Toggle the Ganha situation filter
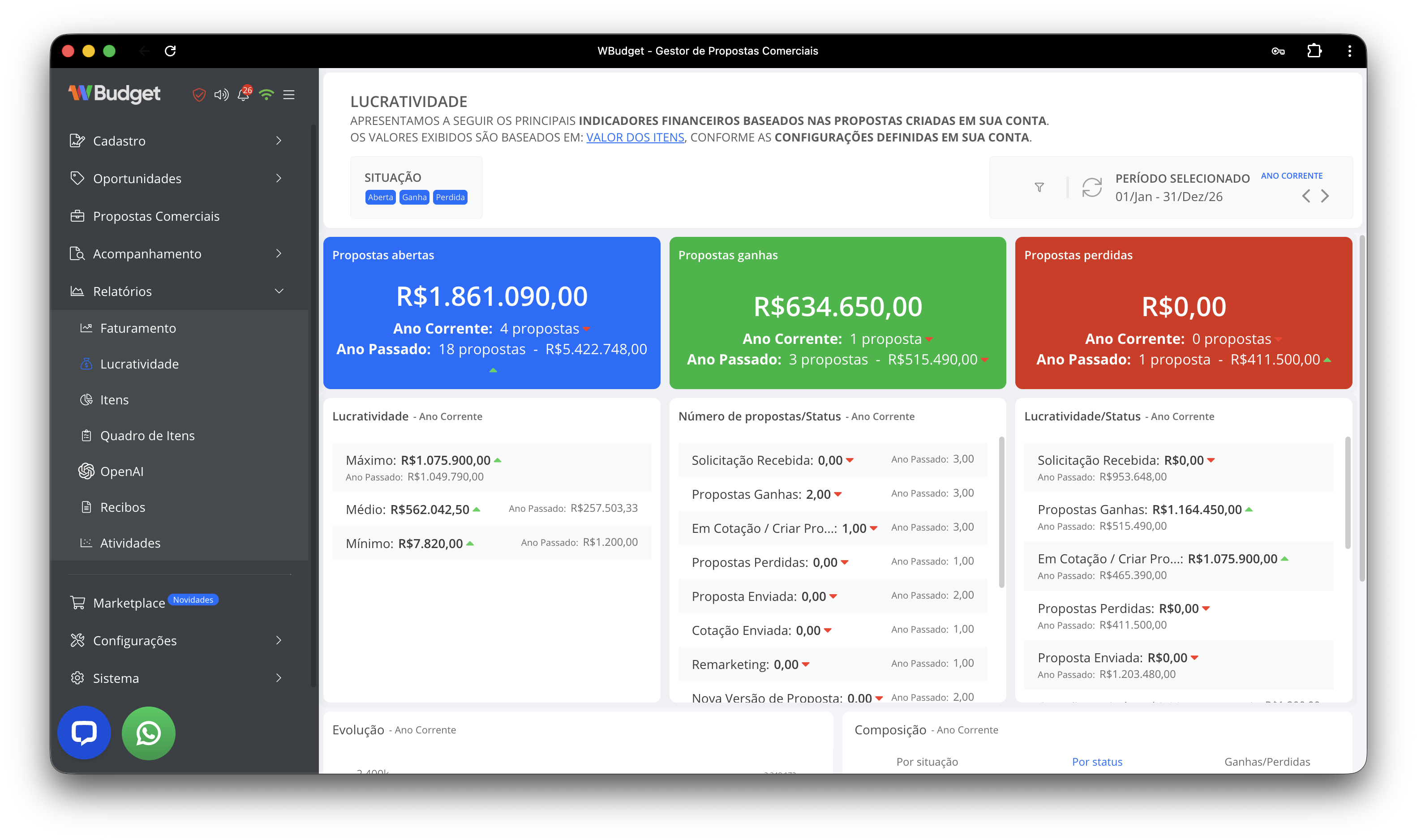 pyautogui.click(x=414, y=197)
